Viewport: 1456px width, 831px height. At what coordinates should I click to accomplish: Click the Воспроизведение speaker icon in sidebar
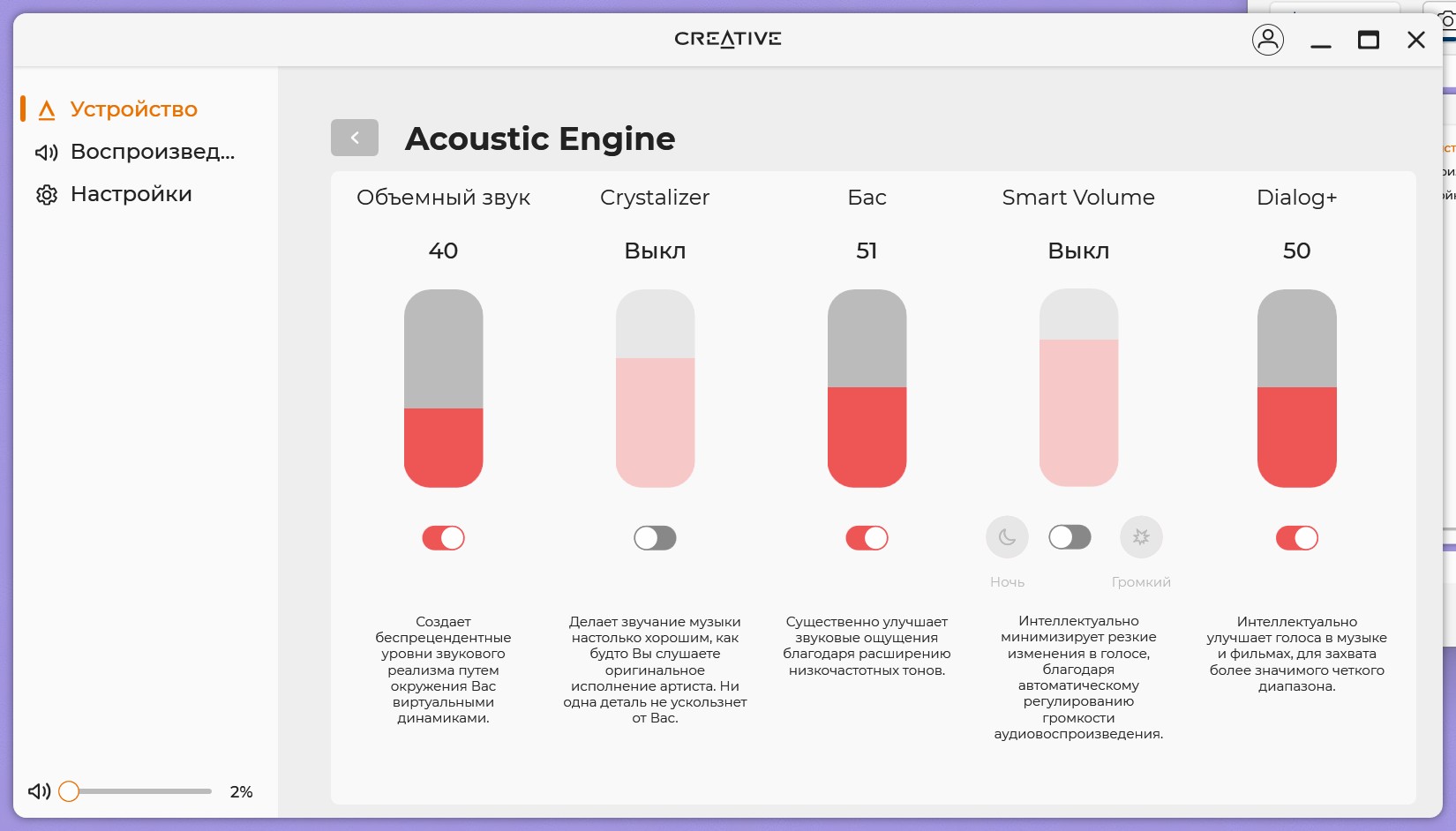47,153
